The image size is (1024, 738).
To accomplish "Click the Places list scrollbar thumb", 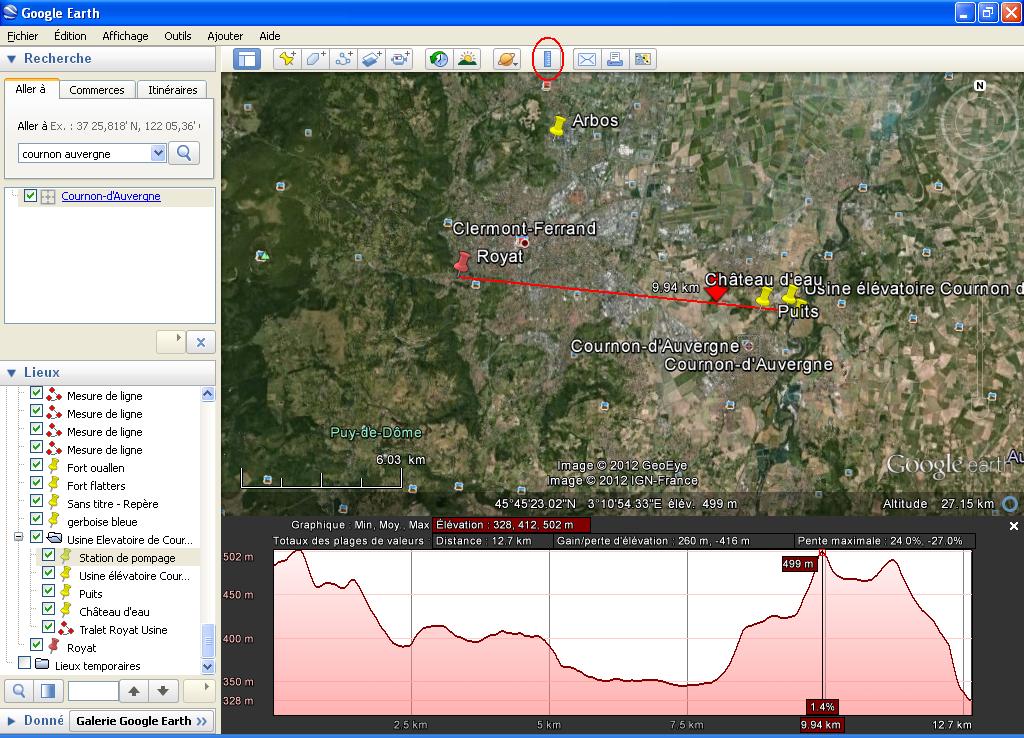I will pos(208,640).
